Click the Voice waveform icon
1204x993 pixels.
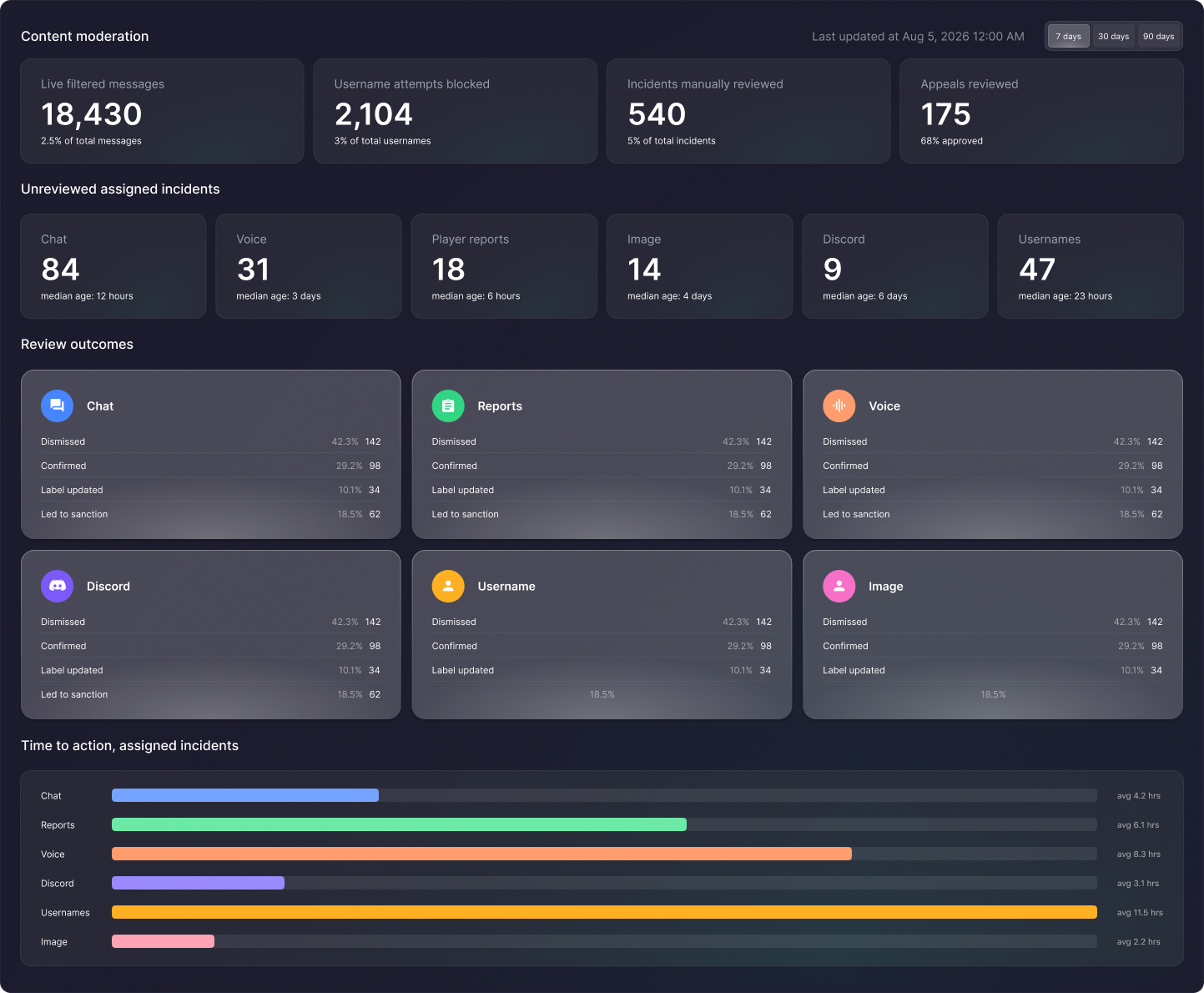pyautogui.click(x=839, y=406)
